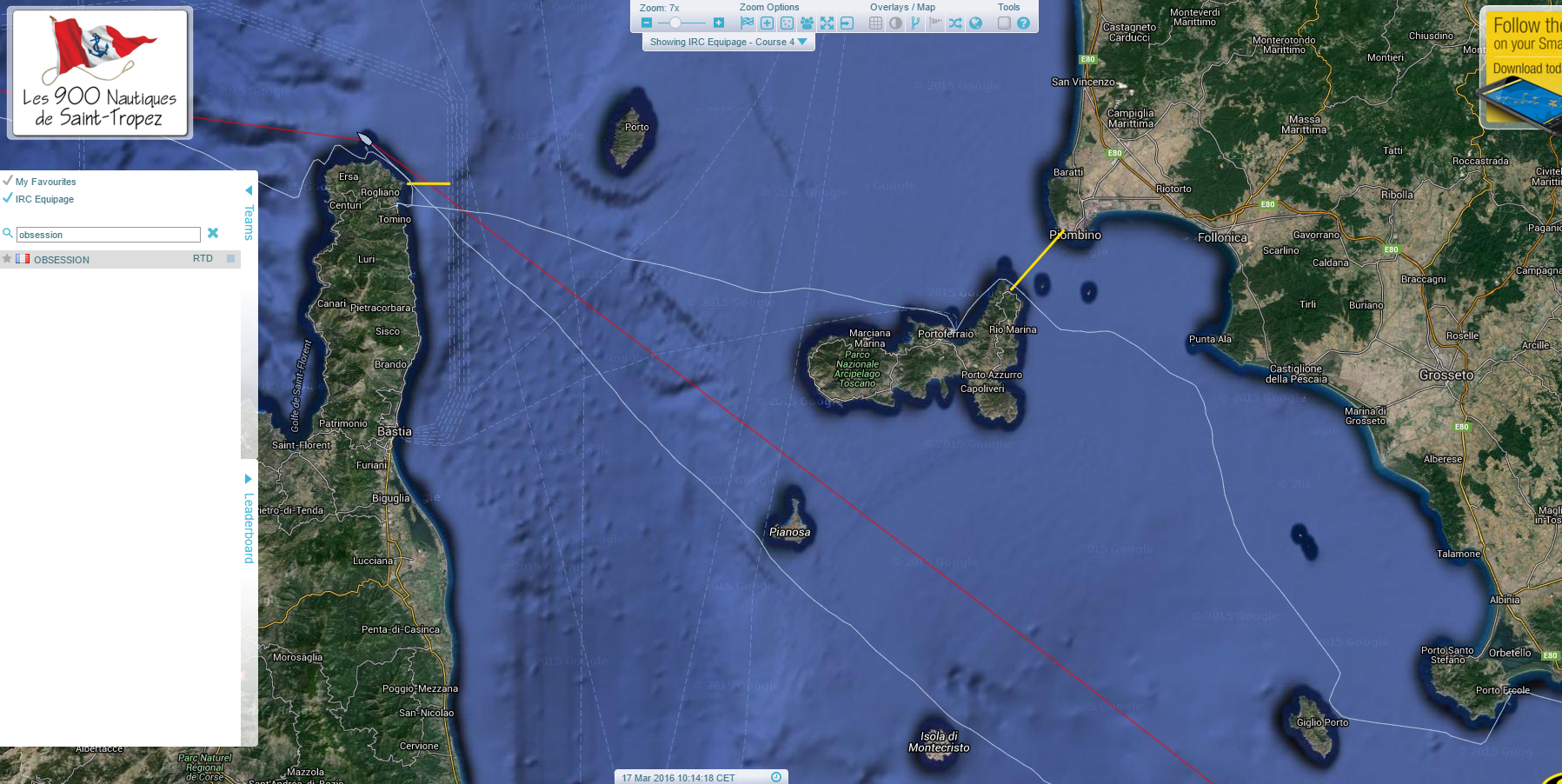Toggle the My Favourites checkmark
This screenshot has width=1562, height=784.
pyautogui.click(x=8, y=181)
